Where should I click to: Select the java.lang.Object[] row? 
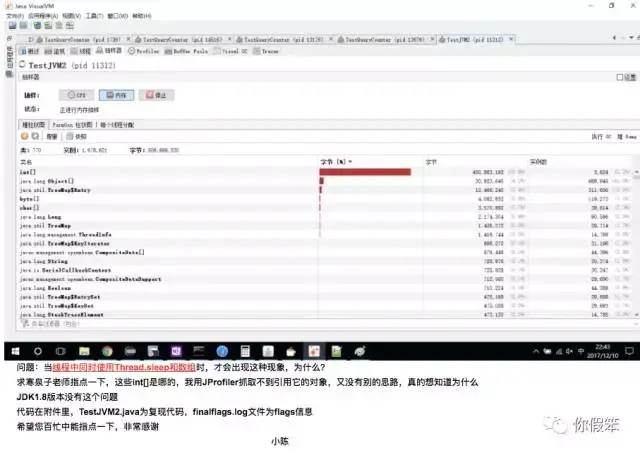coord(327,181)
